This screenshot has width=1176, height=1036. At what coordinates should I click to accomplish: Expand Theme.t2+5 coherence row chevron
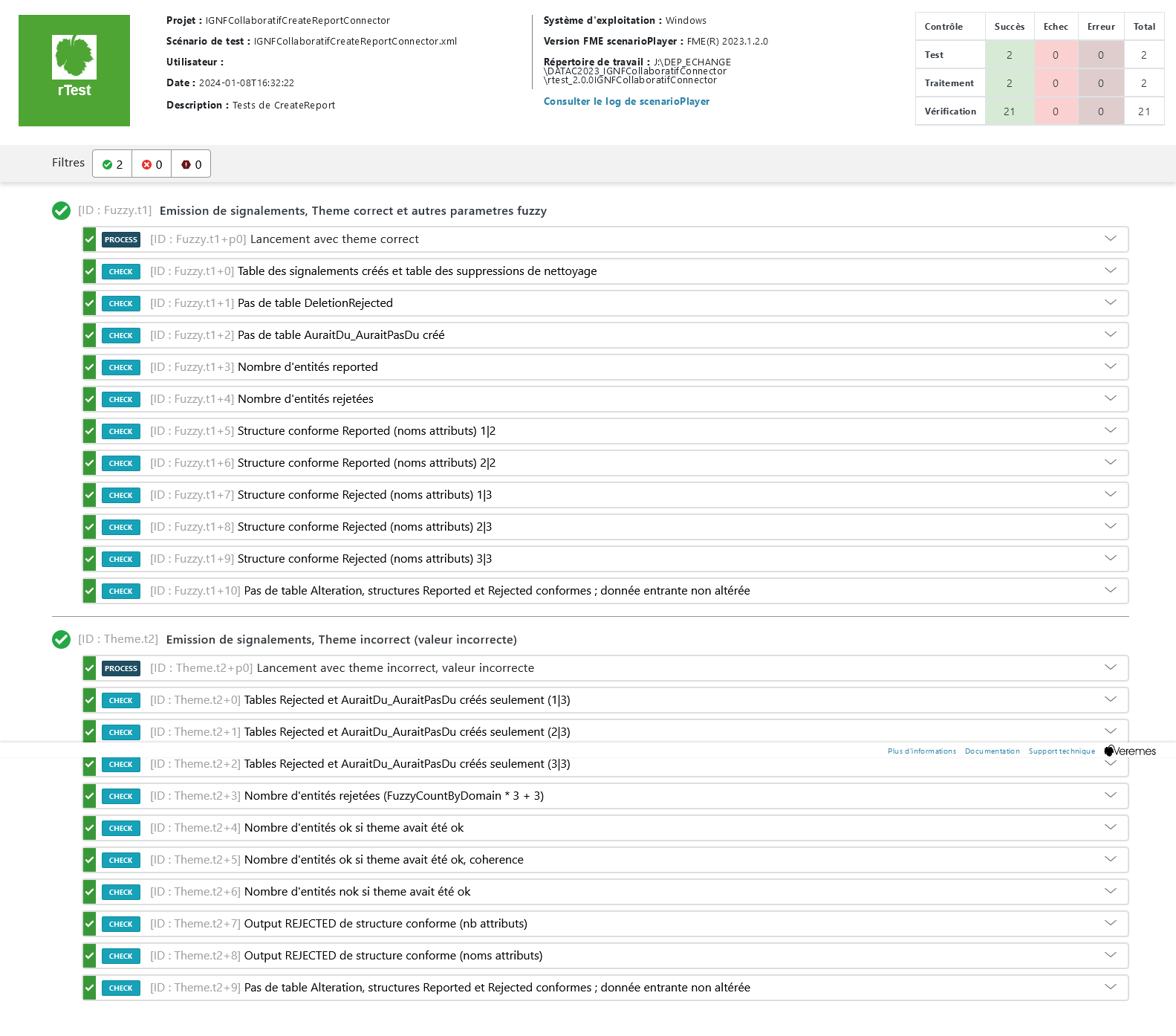pos(1111,859)
